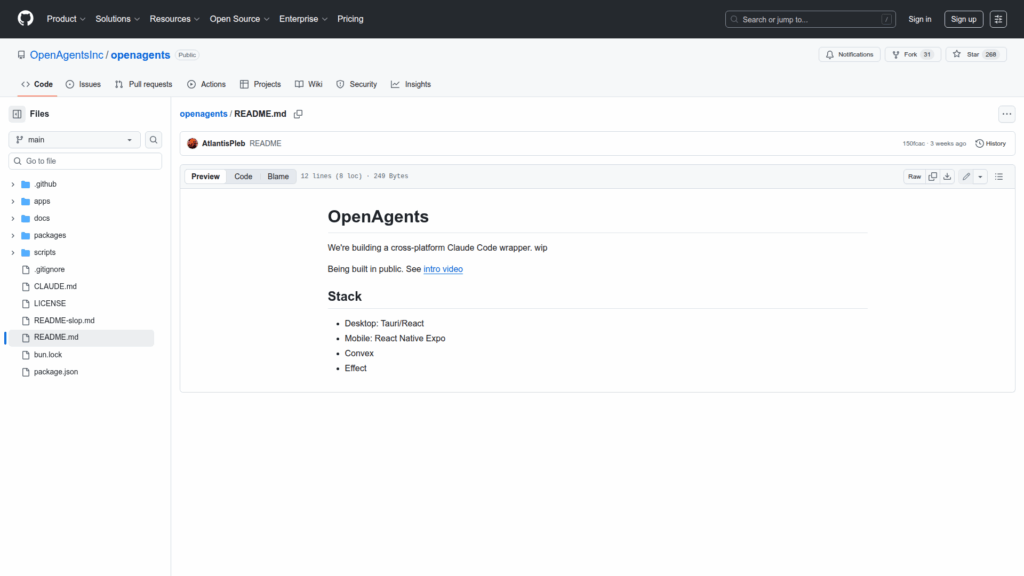Copy the README.md file path
Screen dimensions: 1024x576
[298, 114]
